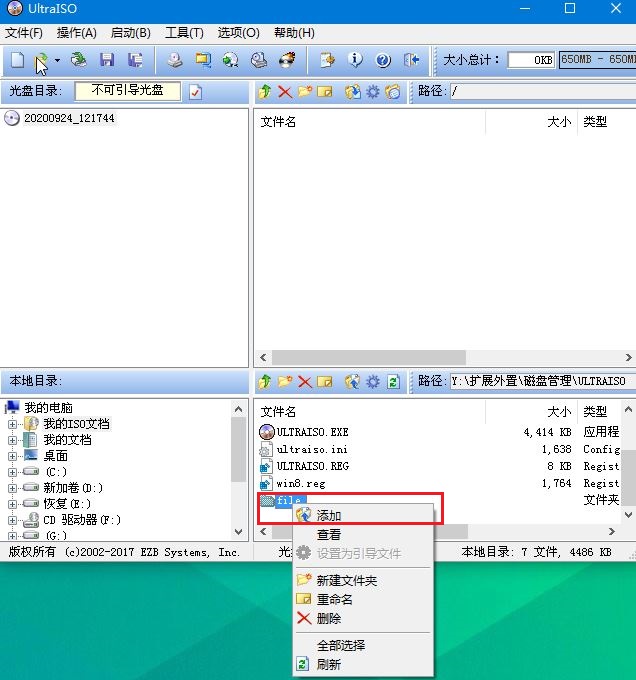Click the New file toolbar icon
This screenshot has width=636, height=680.
pos(17,60)
